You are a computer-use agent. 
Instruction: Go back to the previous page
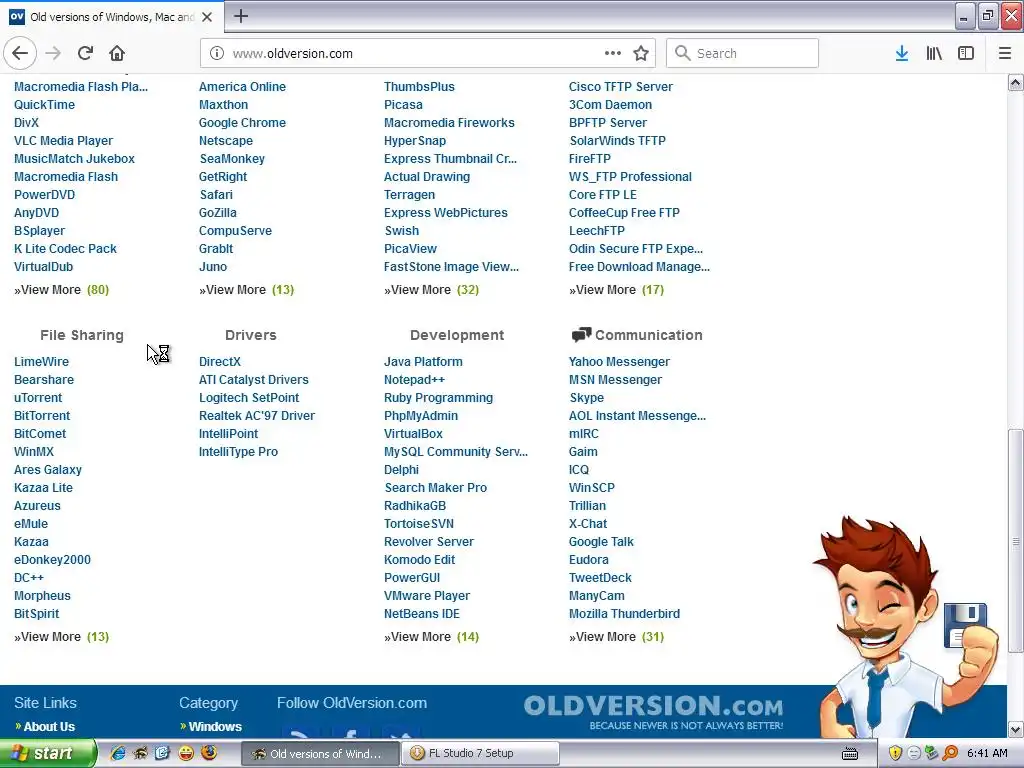click(x=20, y=53)
